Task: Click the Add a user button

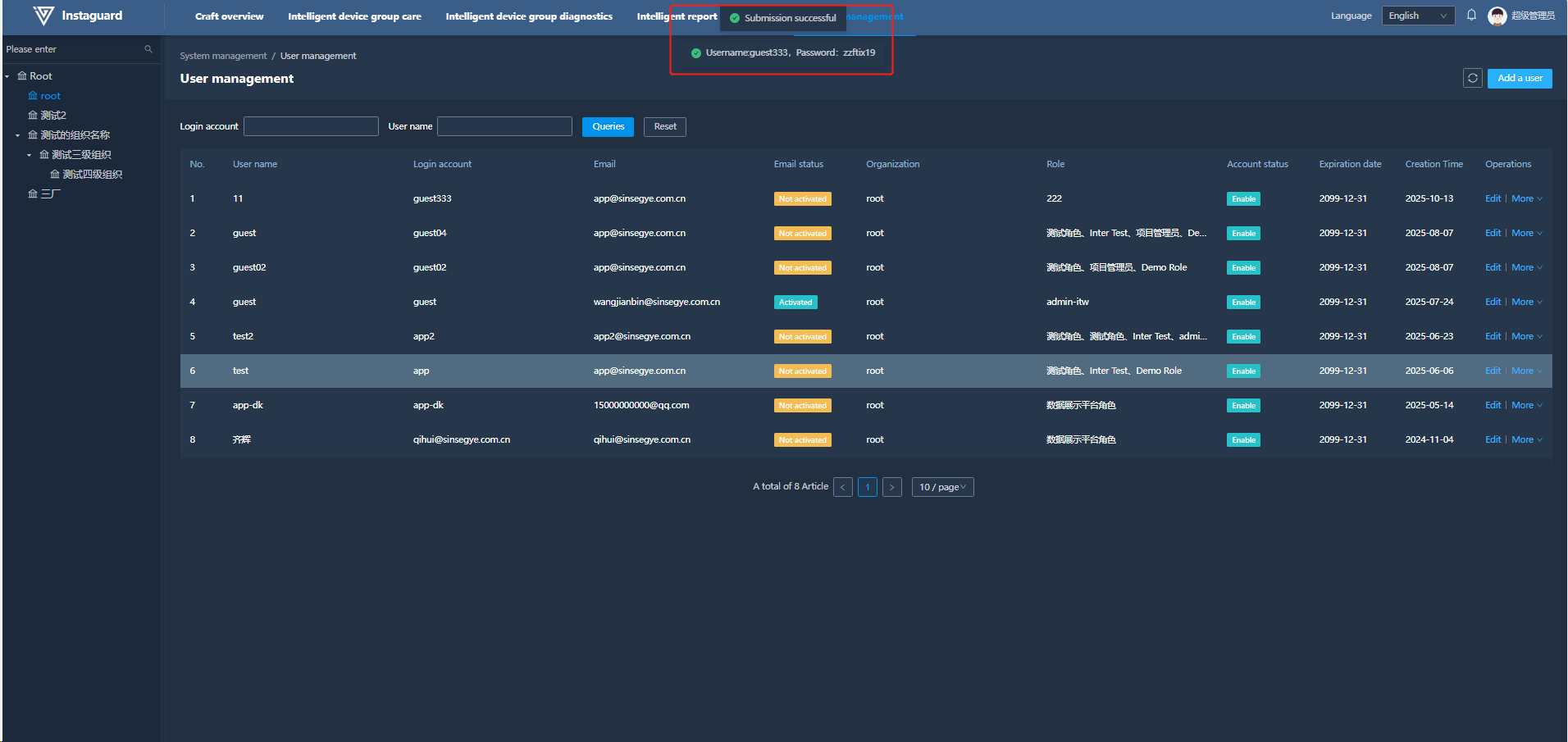Action: point(1519,79)
